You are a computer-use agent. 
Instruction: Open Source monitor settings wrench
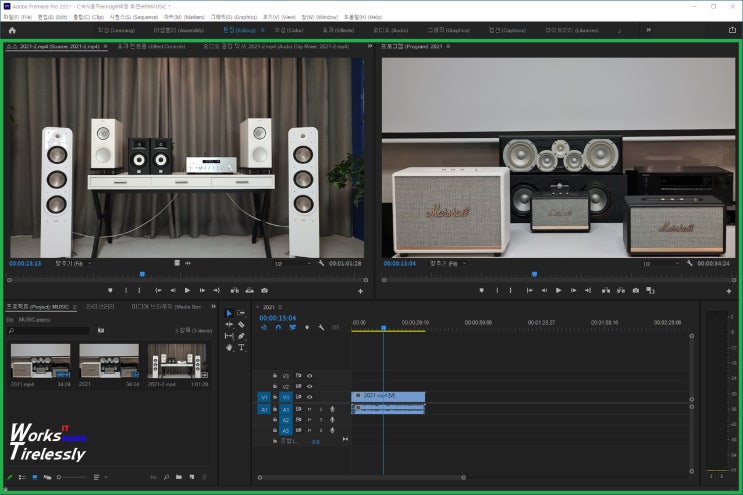click(x=321, y=263)
